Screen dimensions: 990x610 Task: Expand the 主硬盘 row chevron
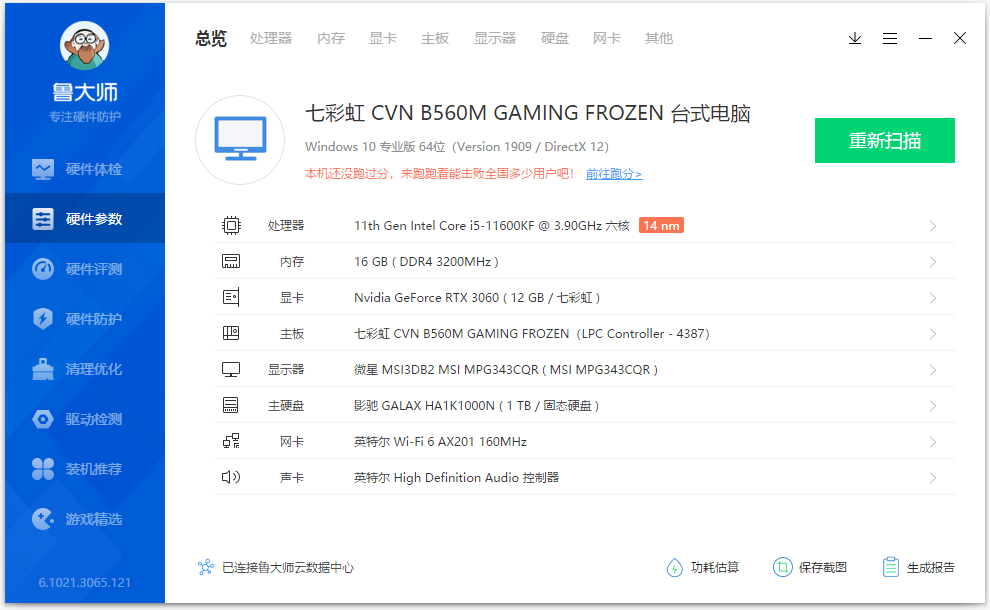pos(932,406)
